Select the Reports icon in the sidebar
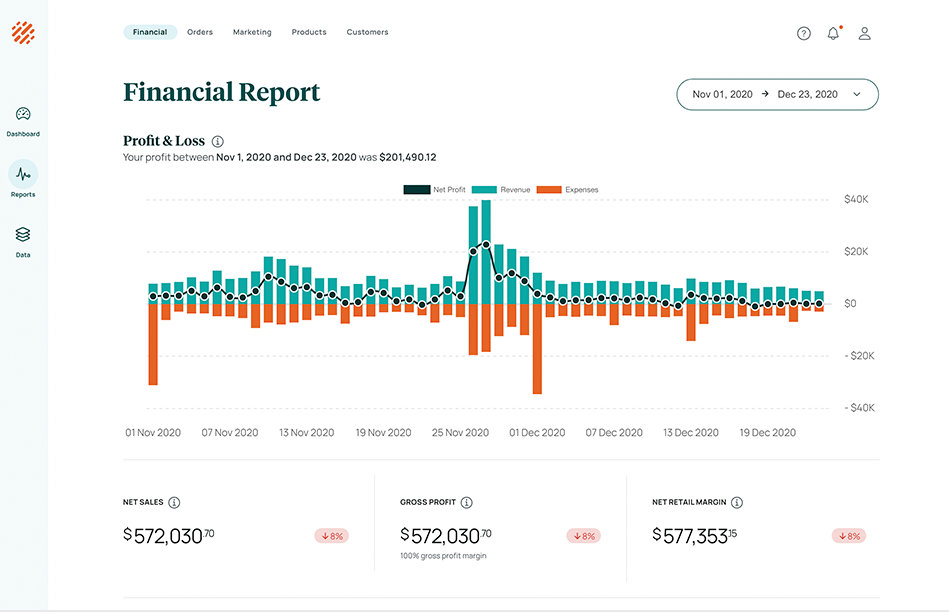This screenshot has width=949, height=612. [23, 176]
